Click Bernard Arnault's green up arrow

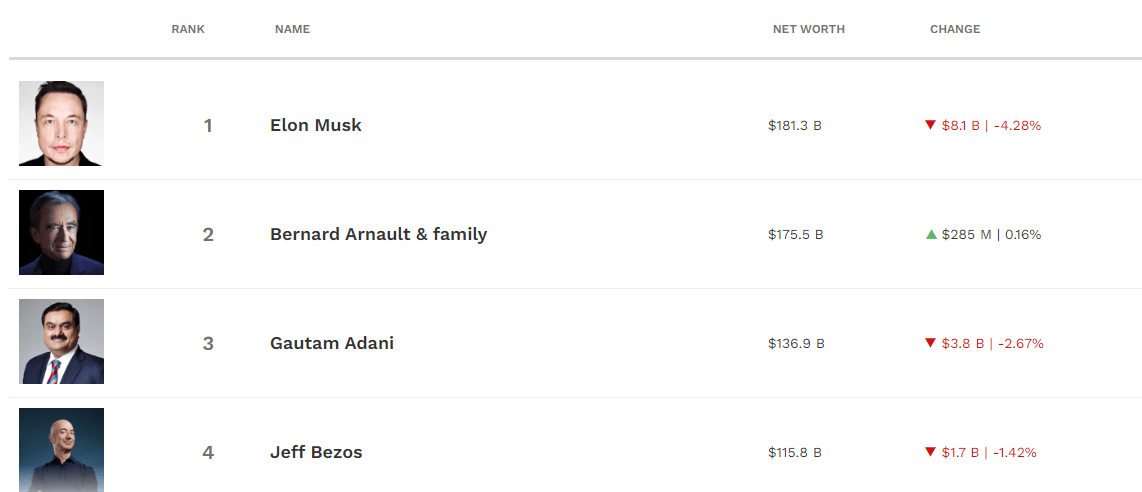click(x=931, y=235)
